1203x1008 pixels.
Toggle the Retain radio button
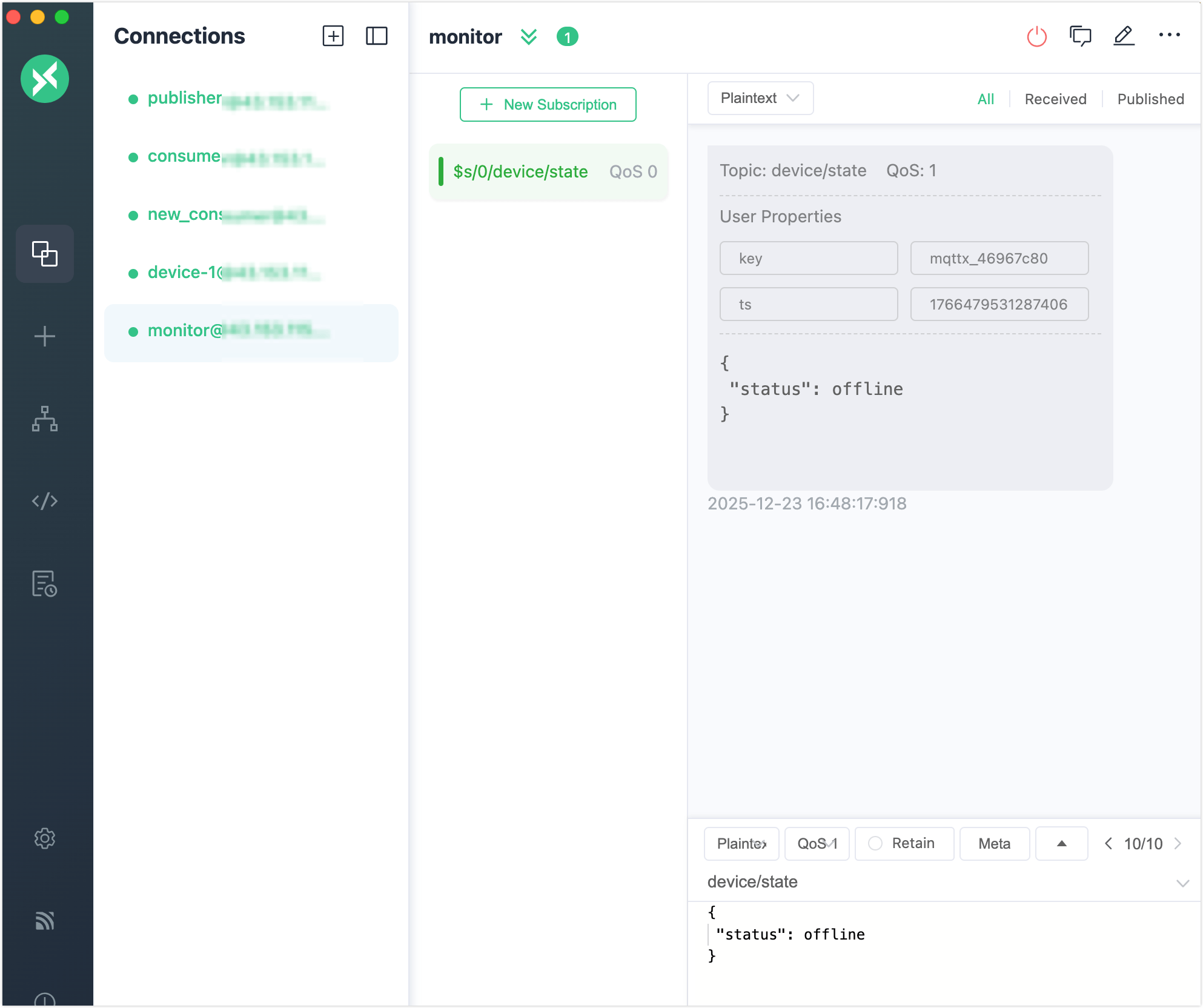[x=875, y=843]
